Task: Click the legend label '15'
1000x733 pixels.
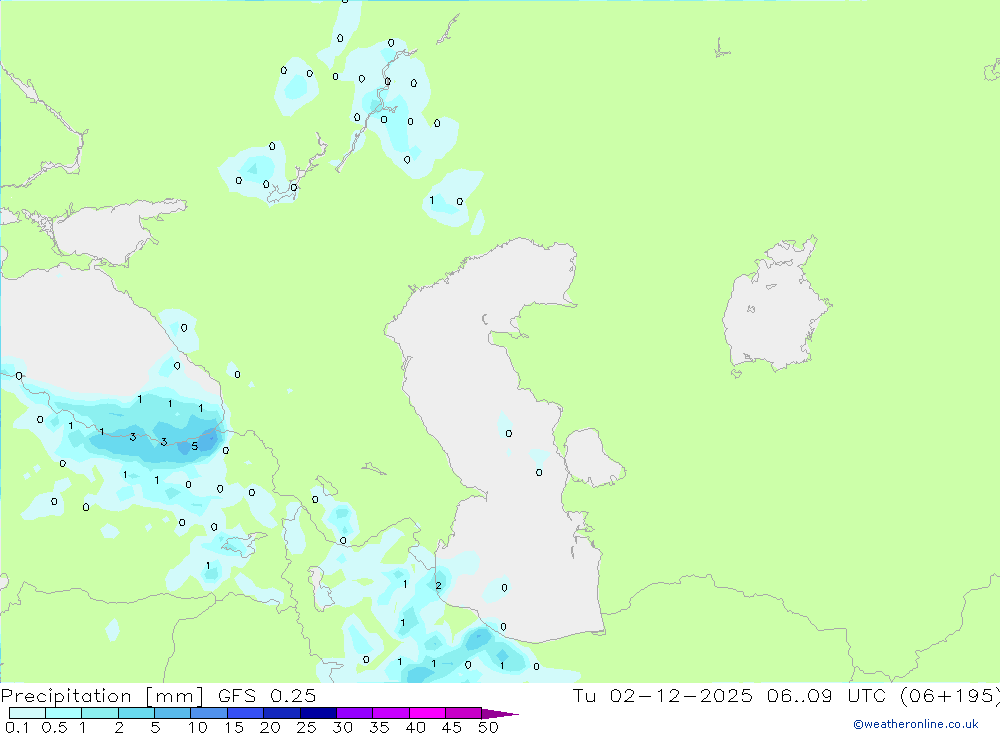Action: (234, 727)
